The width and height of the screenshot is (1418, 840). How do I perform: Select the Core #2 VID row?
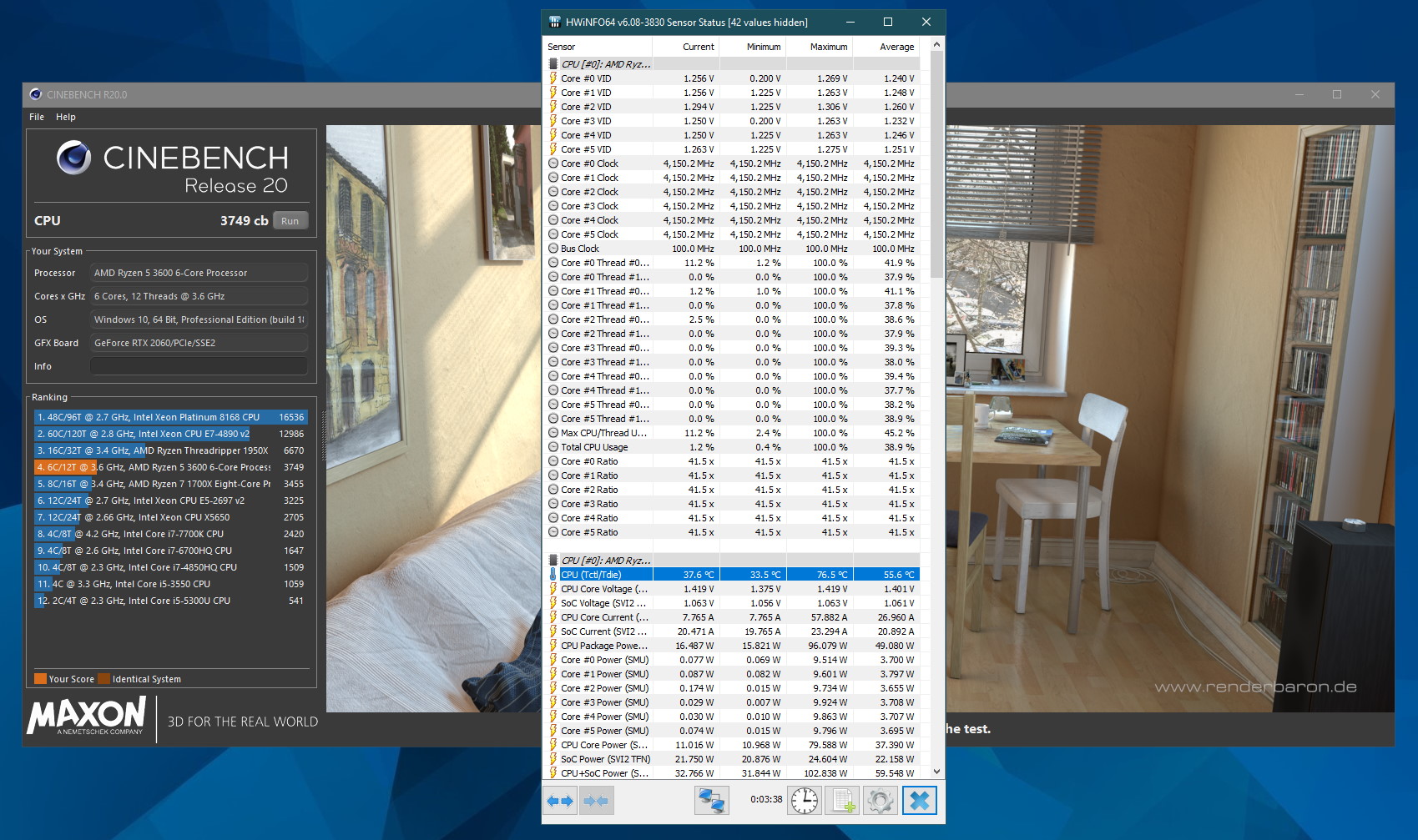pos(732,107)
